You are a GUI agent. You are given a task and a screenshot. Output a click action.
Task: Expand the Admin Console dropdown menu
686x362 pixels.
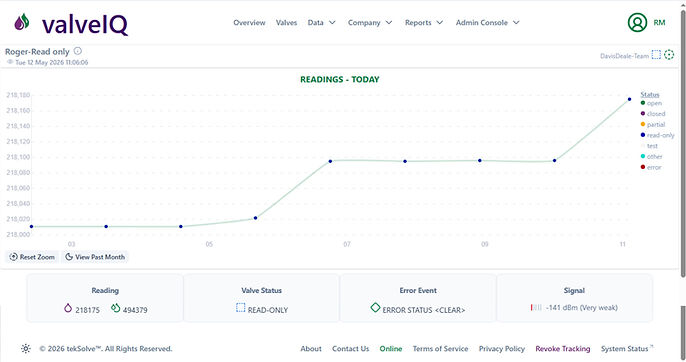point(487,22)
